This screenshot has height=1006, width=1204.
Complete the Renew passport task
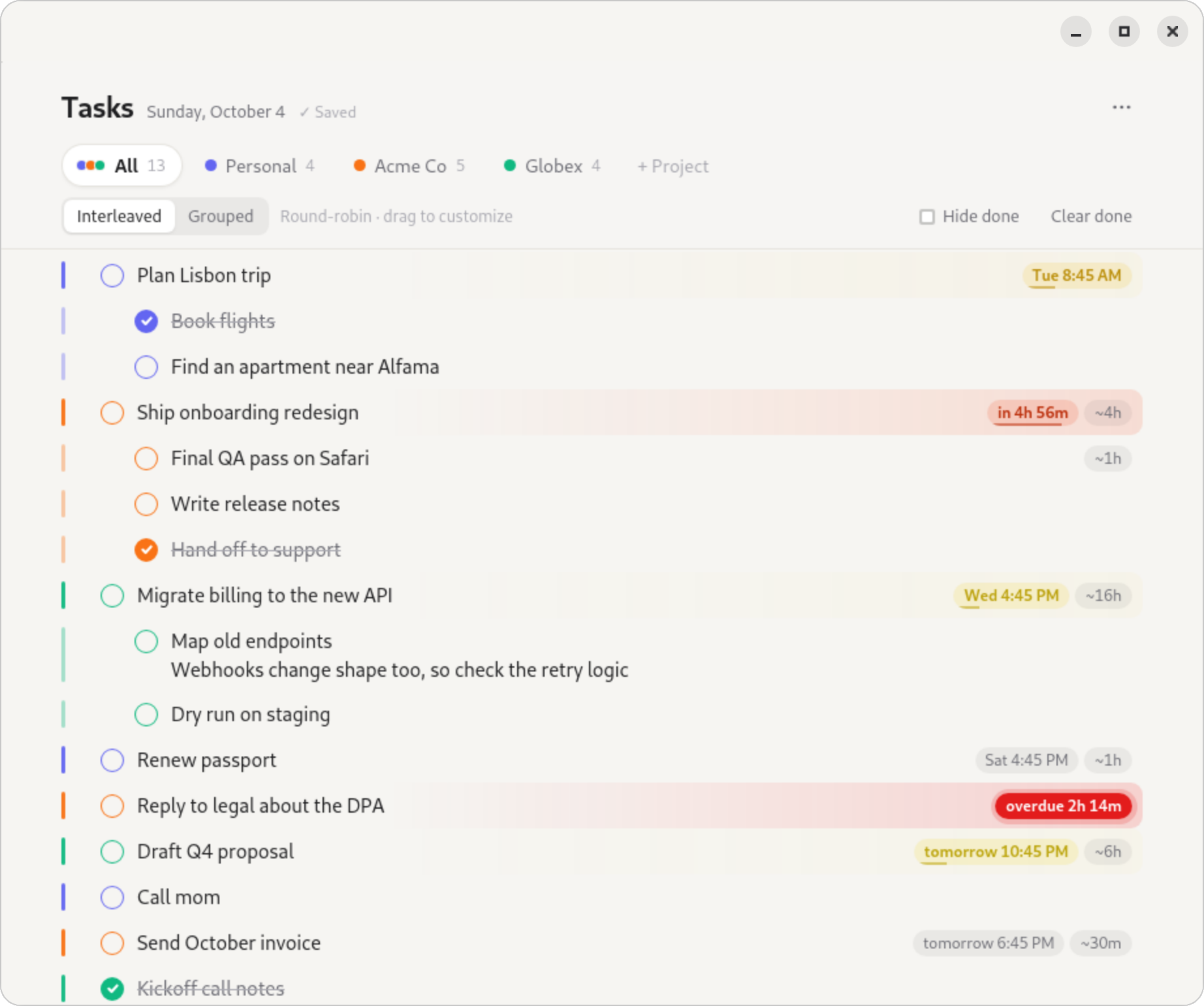click(112, 760)
